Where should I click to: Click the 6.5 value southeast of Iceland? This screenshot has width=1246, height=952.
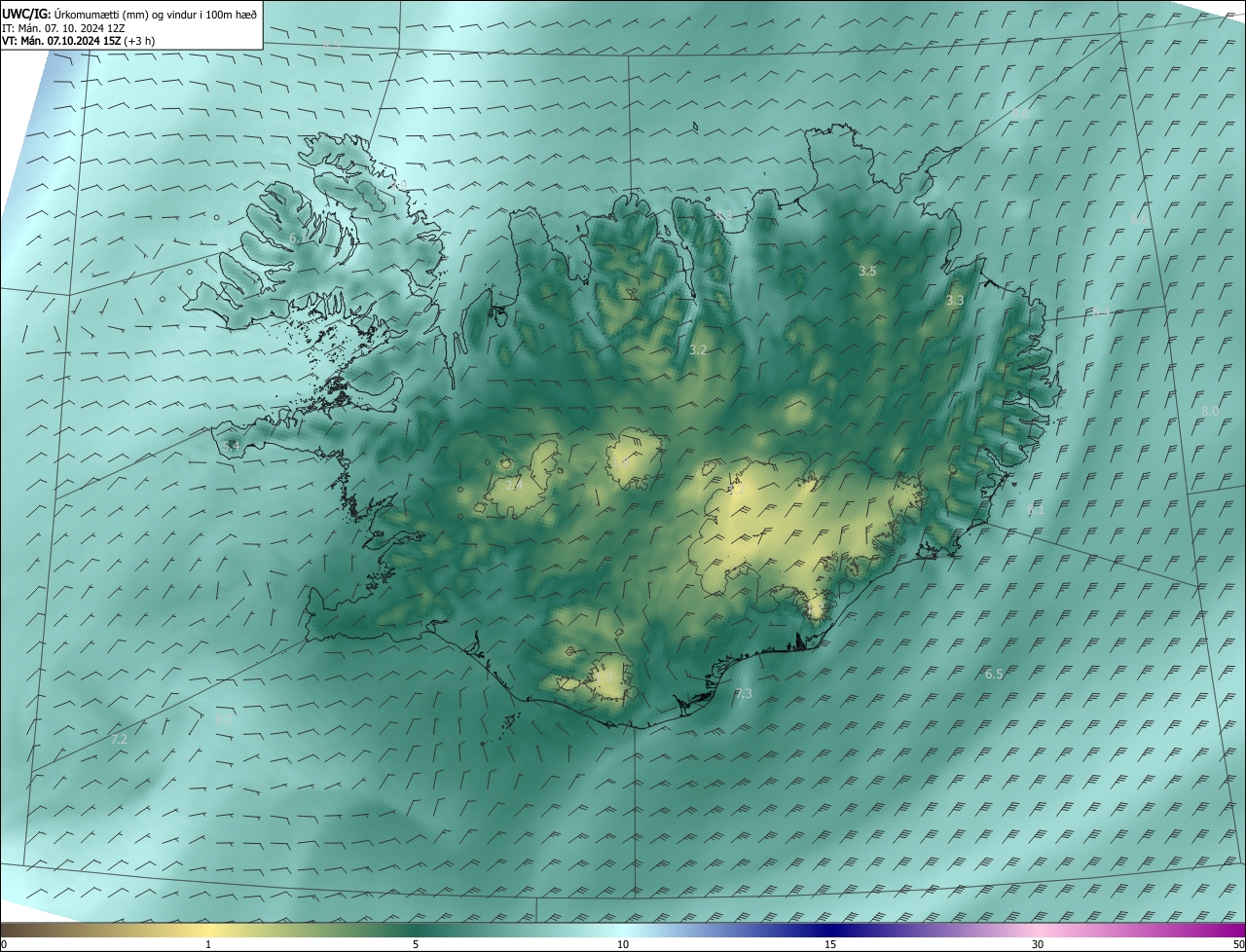pyautogui.click(x=994, y=675)
